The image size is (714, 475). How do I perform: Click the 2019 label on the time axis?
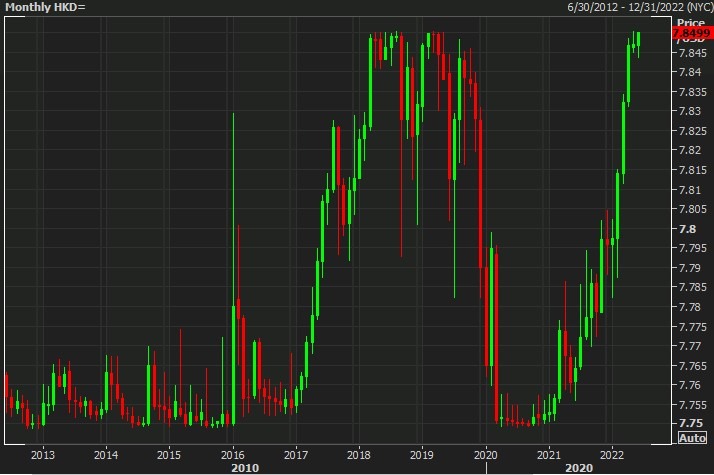[x=422, y=455]
